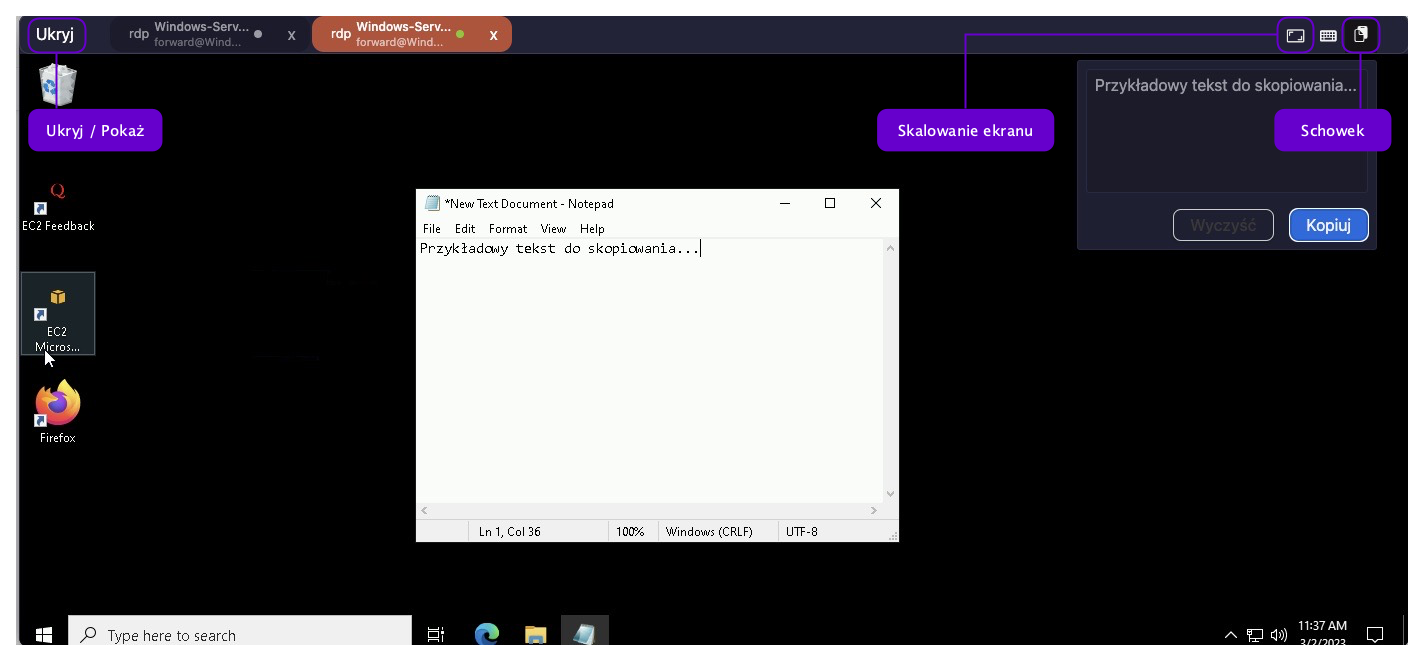Click the screen scaling icon in top bar
1423x668 pixels.
pyautogui.click(x=1295, y=36)
